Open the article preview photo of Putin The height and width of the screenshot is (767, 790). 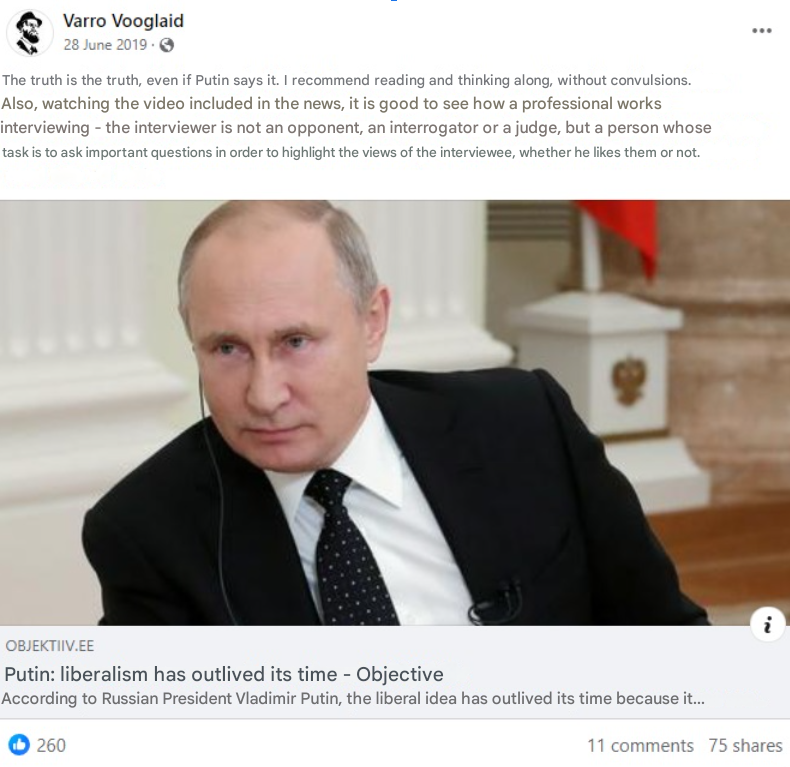tap(395, 413)
